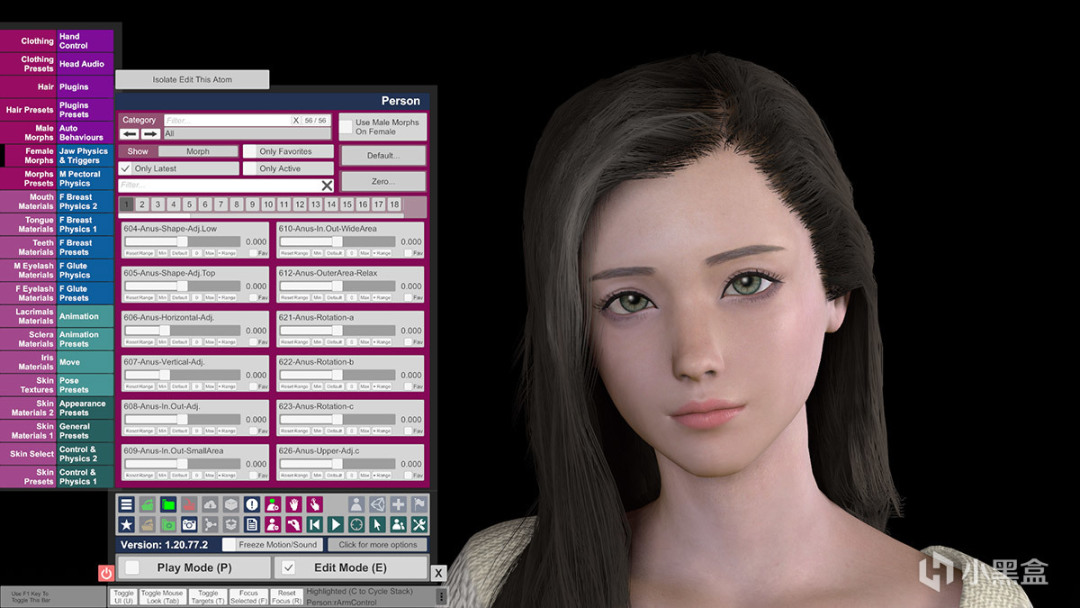Click the camera screenshot icon
Image resolution: width=1080 pixels, height=608 pixels.
[189, 525]
